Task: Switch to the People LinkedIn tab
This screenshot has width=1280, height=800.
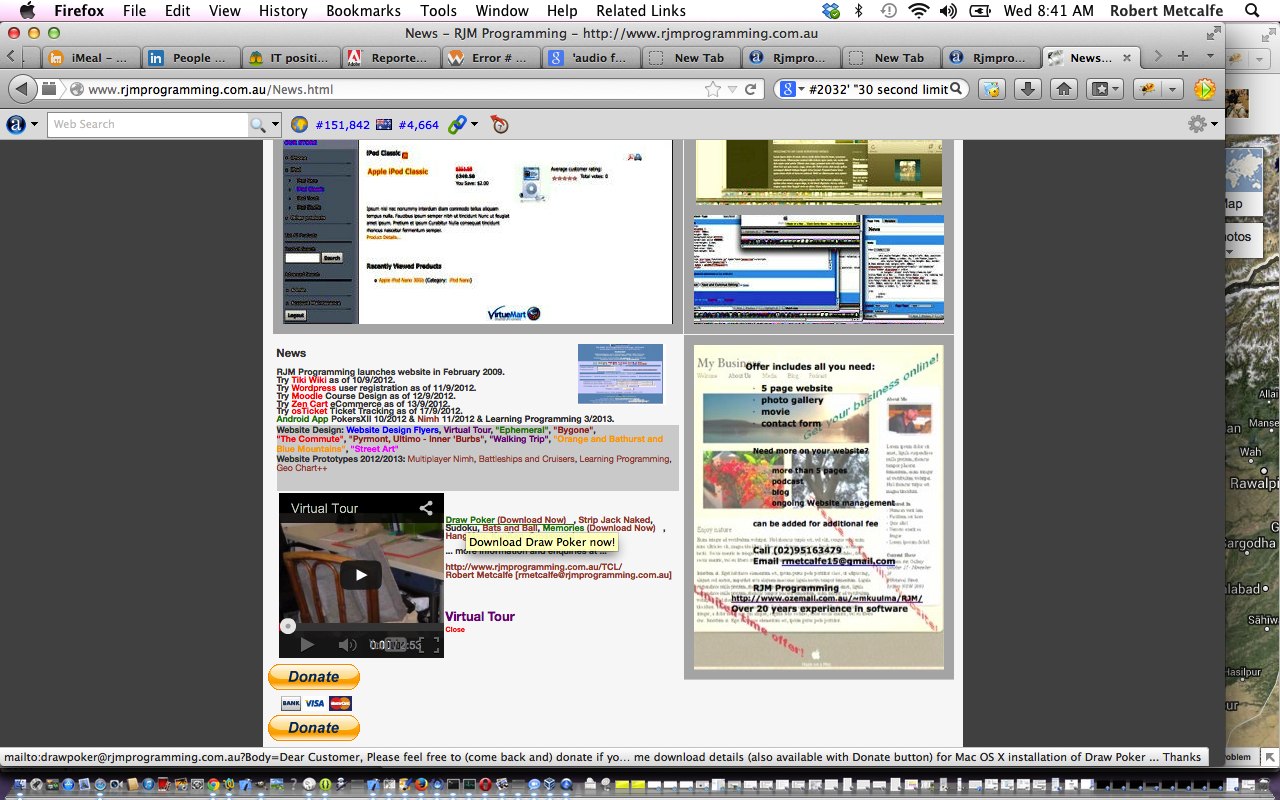Action: click(190, 58)
